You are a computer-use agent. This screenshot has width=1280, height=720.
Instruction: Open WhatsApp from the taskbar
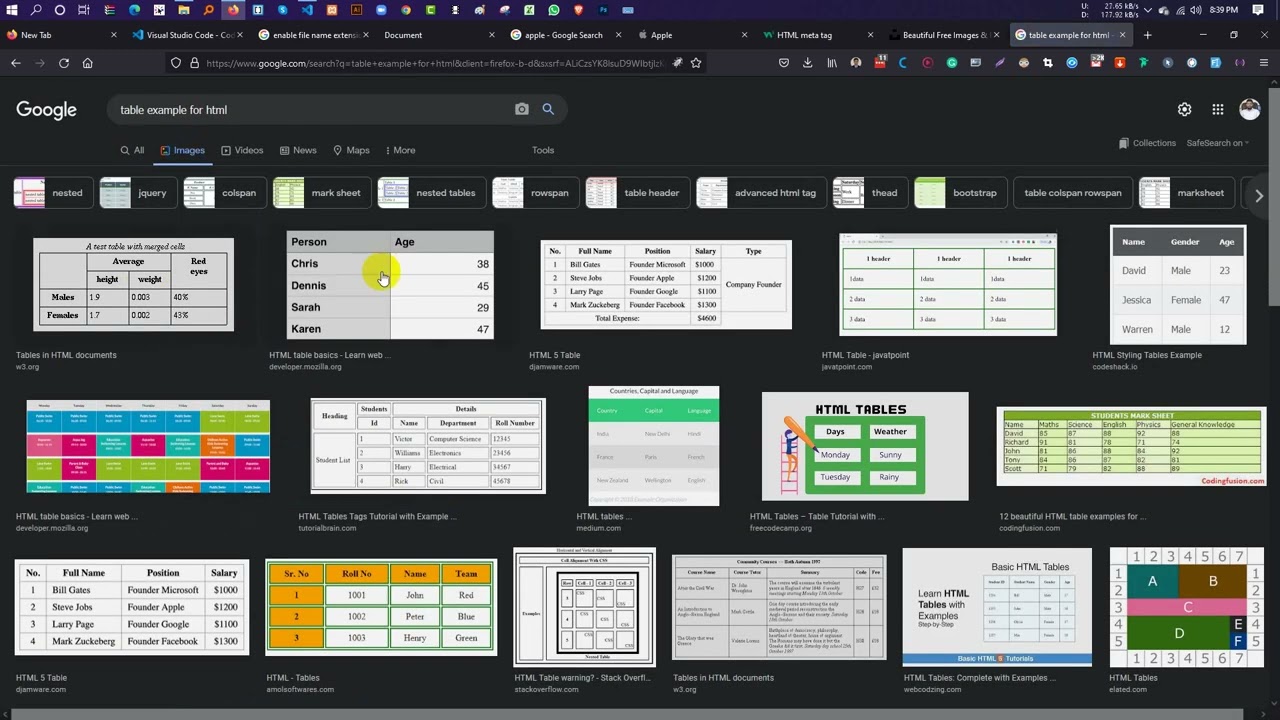tap(555, 10)
